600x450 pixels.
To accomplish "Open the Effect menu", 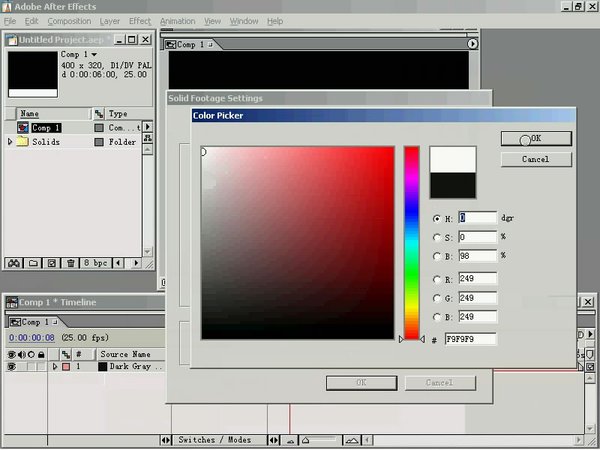I will pyautogui.click(x=140, y=21).
